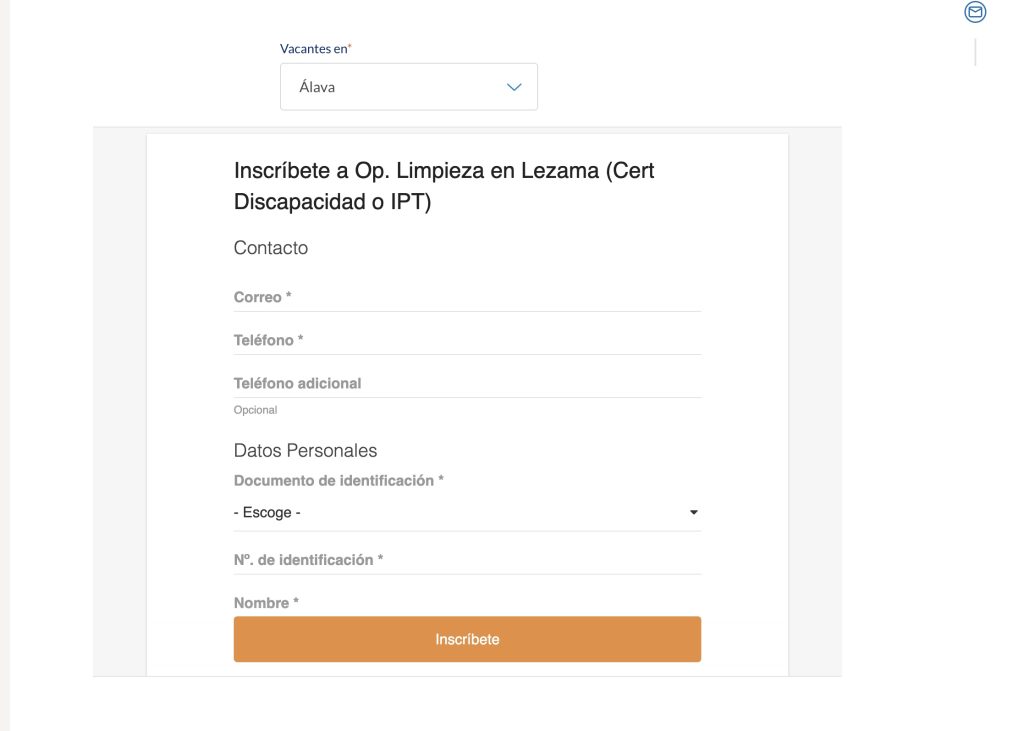
Task: Click the selected Álava value text
Action: coord(317,88)
